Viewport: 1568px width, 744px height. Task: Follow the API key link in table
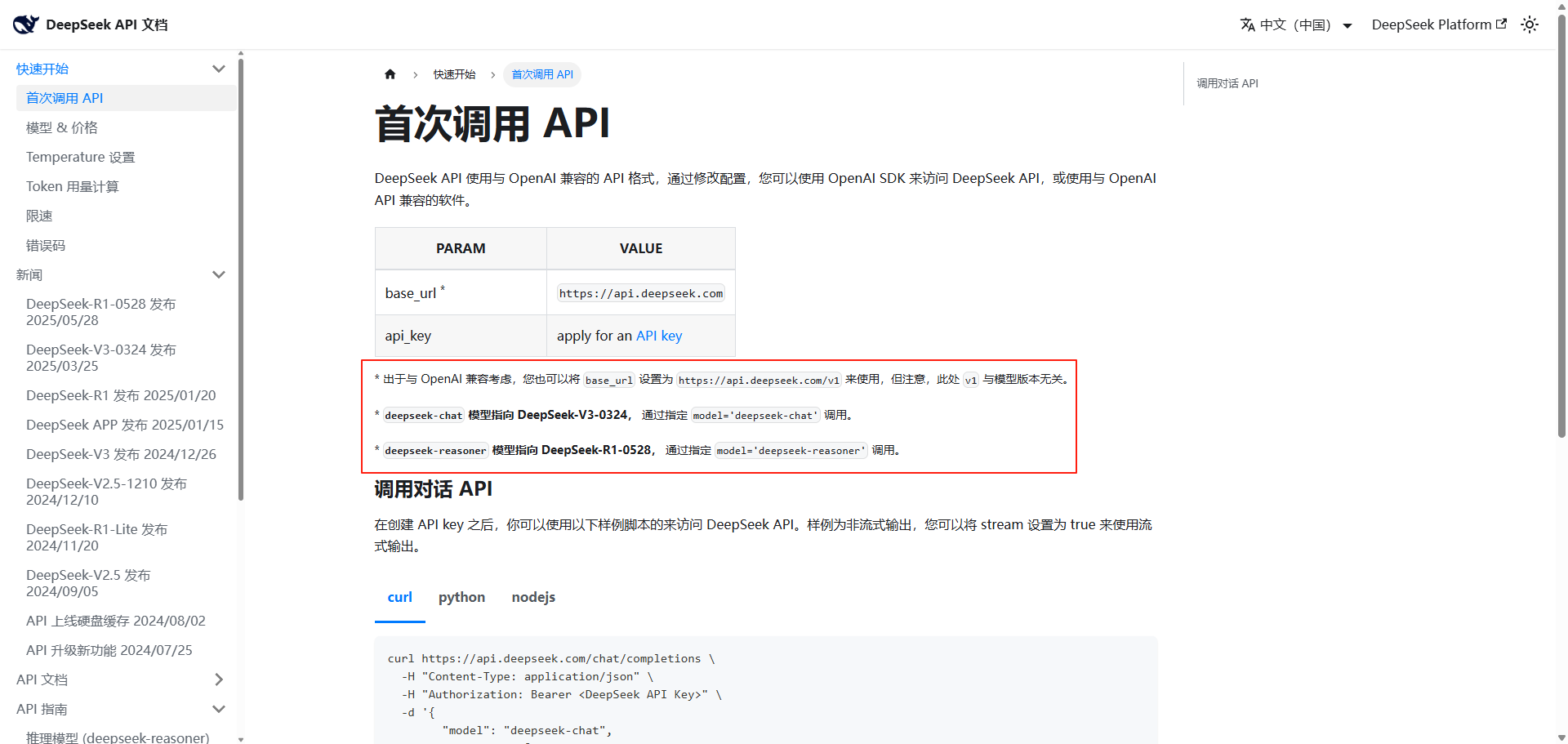[659, 336]
